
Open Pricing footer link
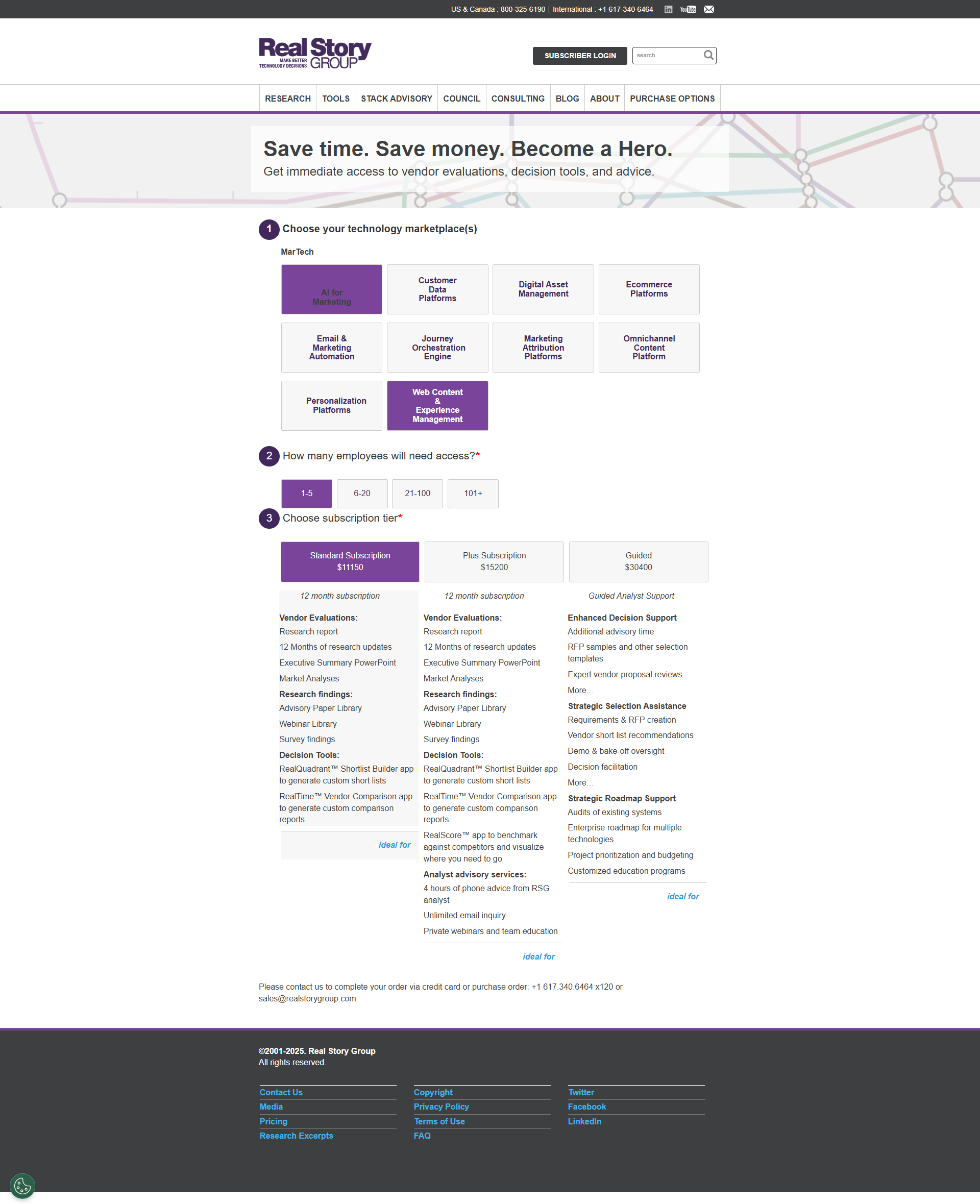(273, 1122)
